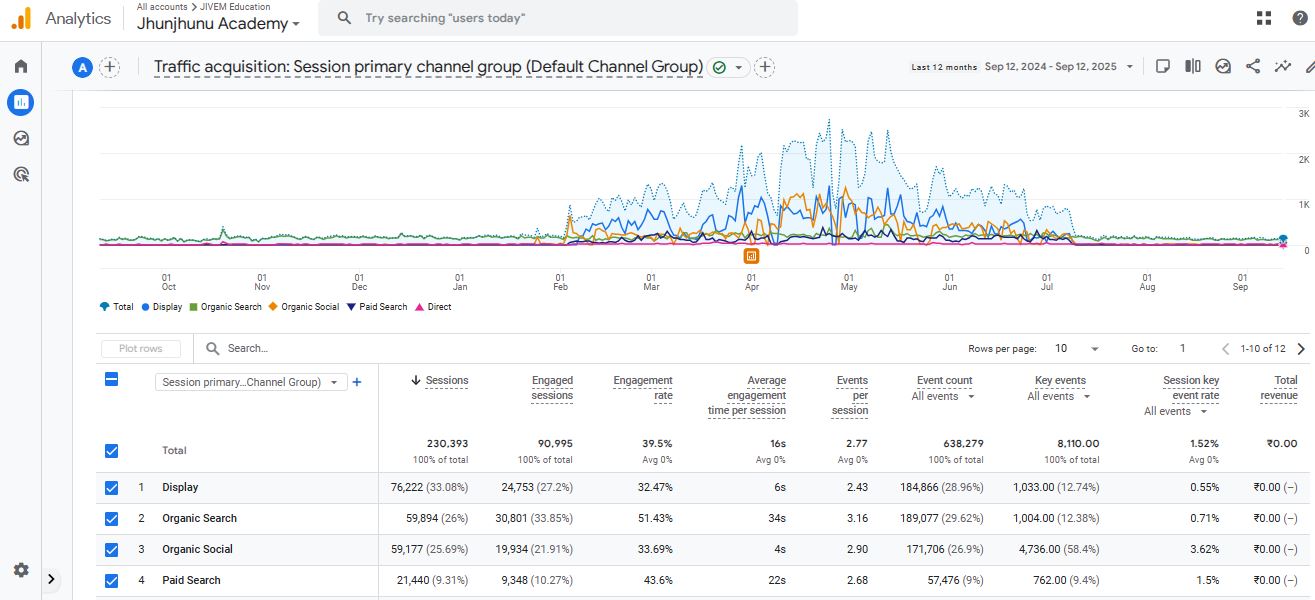Screen dimensions: 1315x600
Task: Uncheck the Organic Social row checkbox
Action: click(111, 550)
